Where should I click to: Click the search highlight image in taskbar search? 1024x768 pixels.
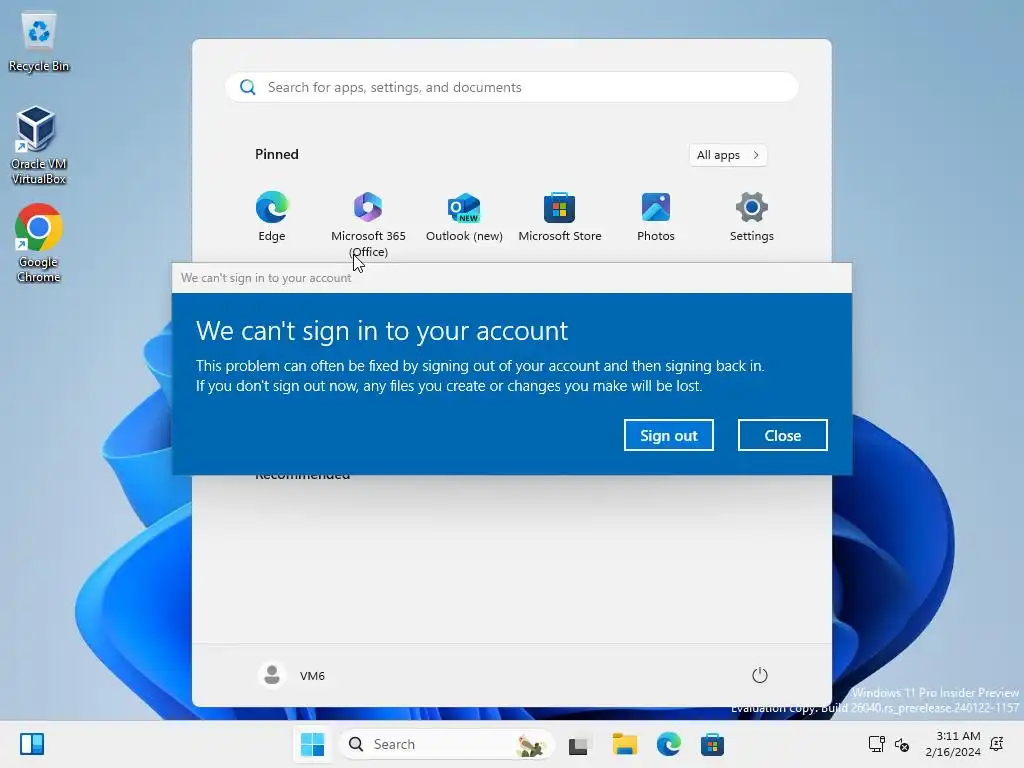click(x=530, y=744)
